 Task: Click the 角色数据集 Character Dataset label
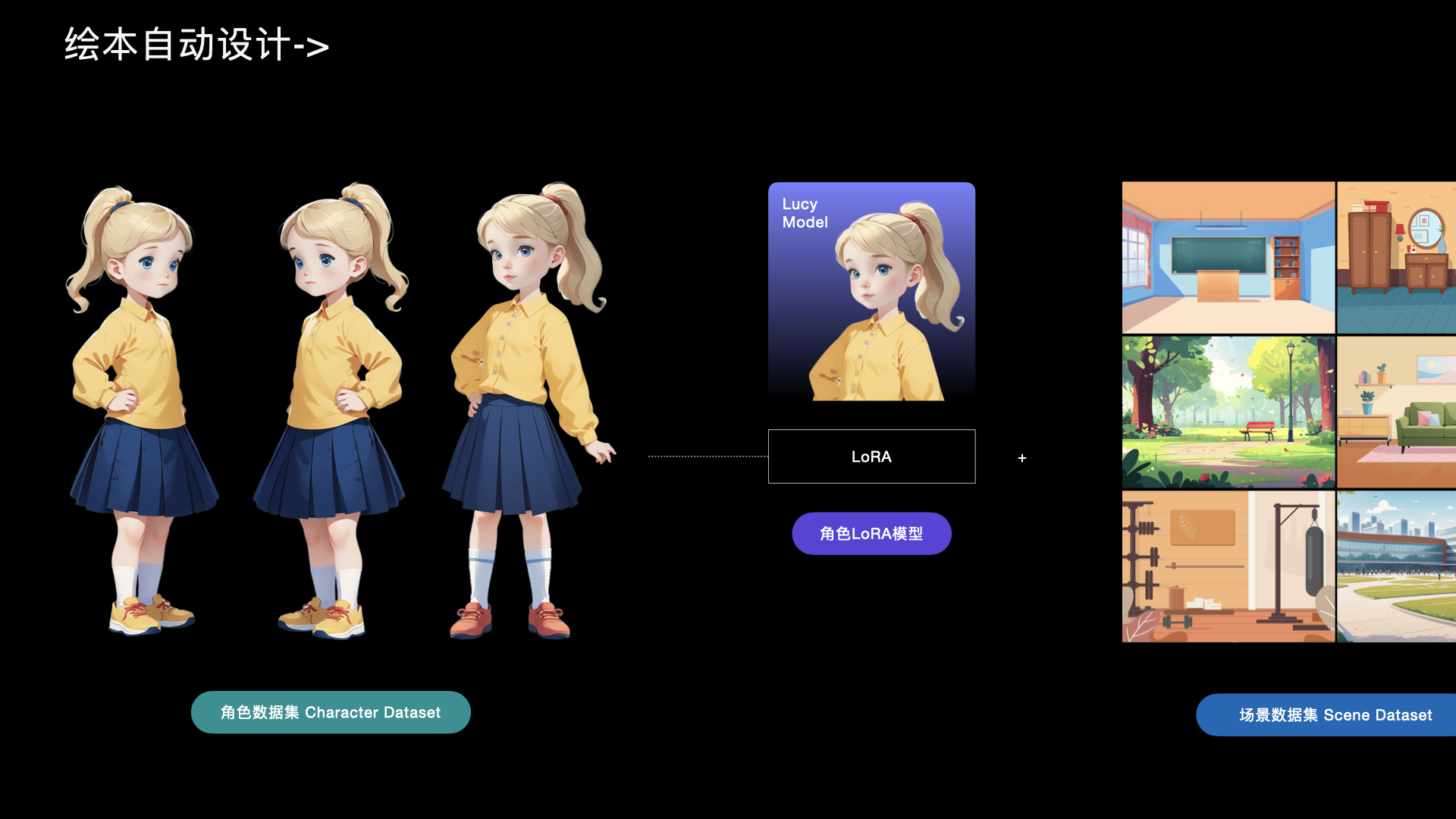331,712
